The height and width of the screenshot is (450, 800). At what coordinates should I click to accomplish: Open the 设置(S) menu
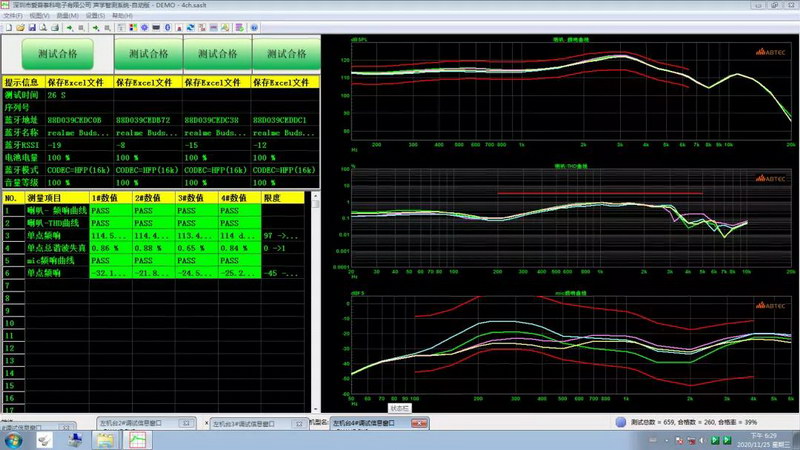click(95, 16)
